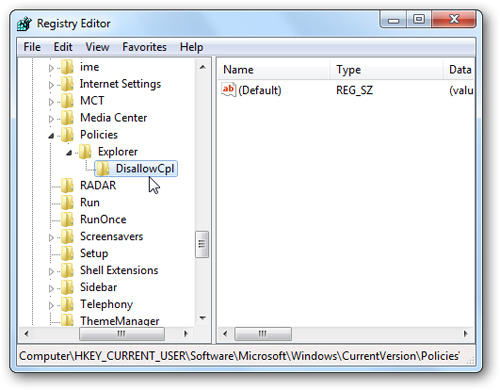Image resolution: width=500 pixels, height=390 pixels.
Task: Select the Run key label
Action: [90, 203]
